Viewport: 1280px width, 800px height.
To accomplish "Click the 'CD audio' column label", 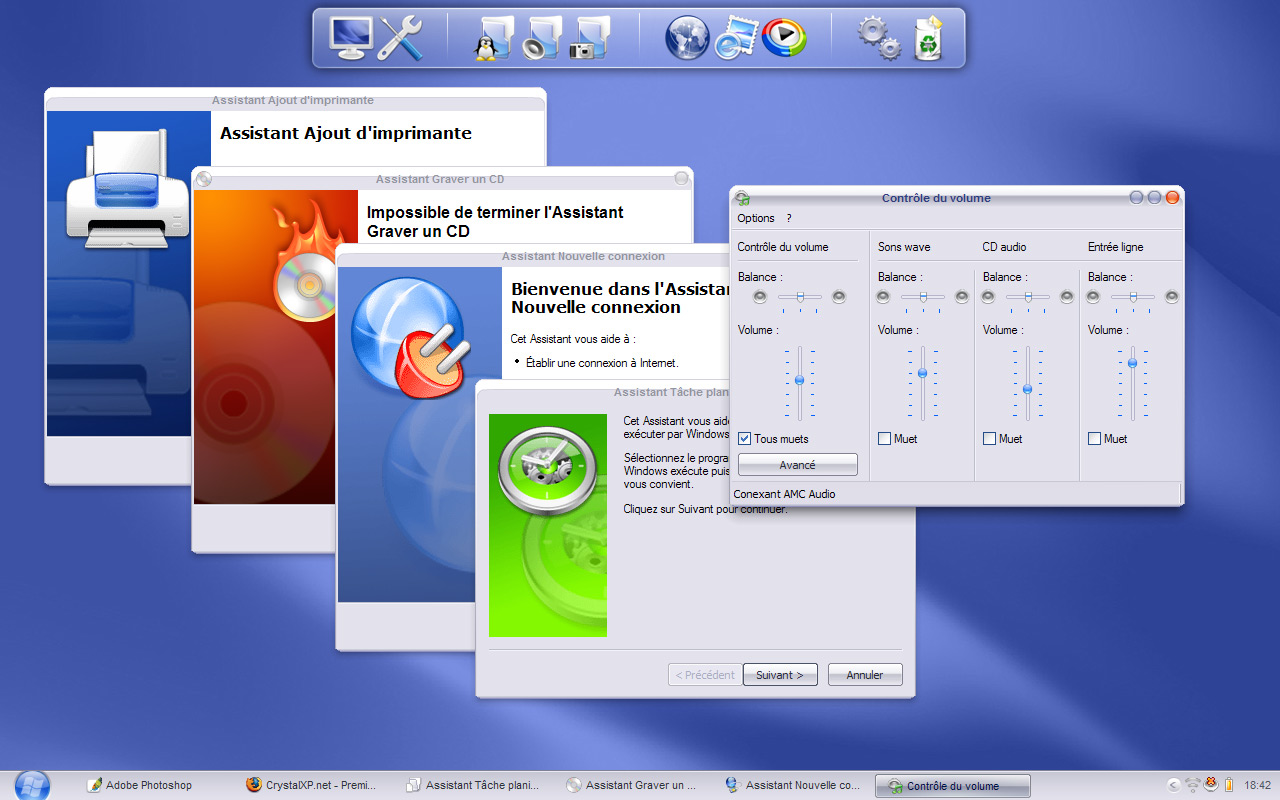I will 1004,247.
